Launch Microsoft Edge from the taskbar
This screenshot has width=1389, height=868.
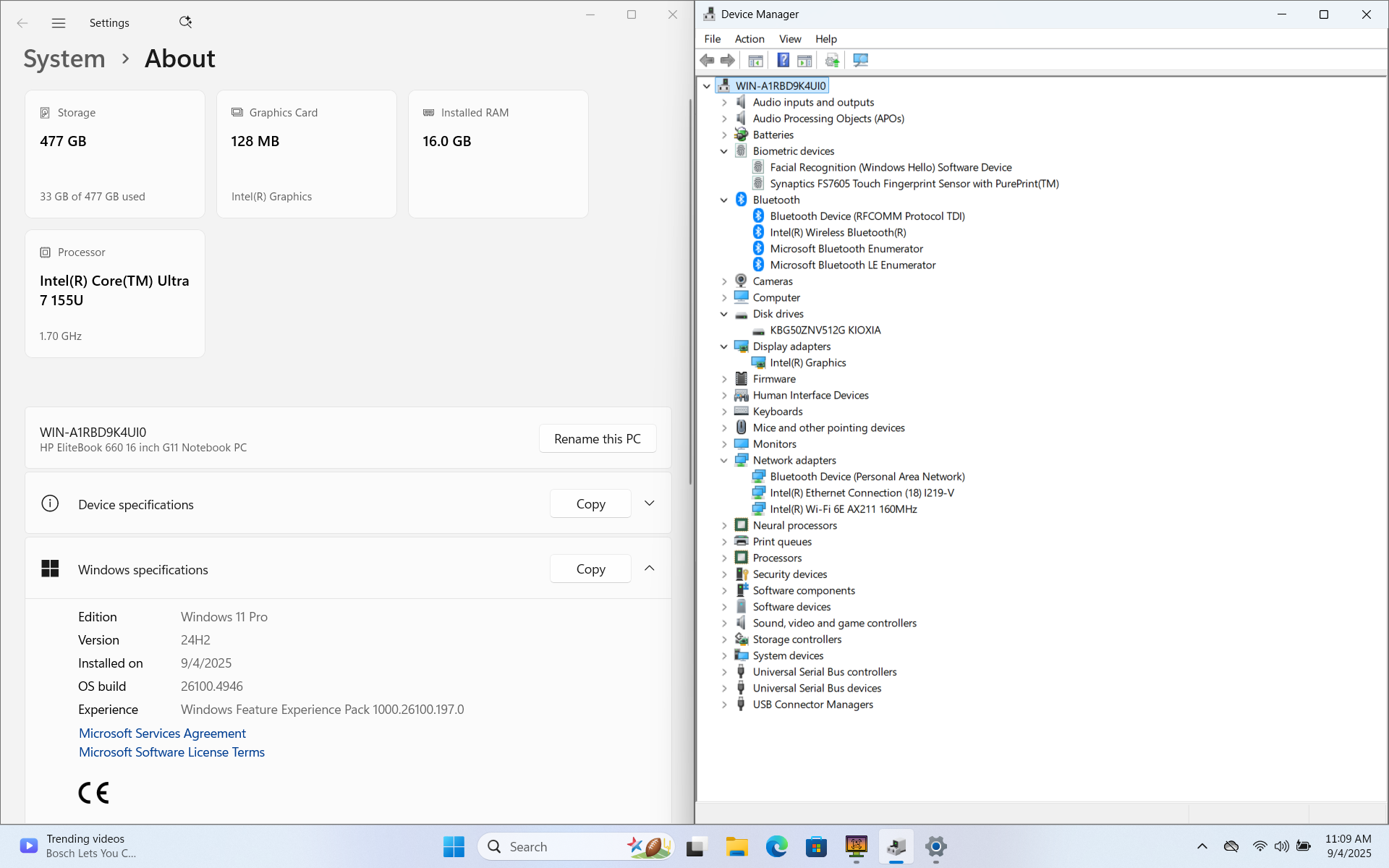click(x=776, y=846)
